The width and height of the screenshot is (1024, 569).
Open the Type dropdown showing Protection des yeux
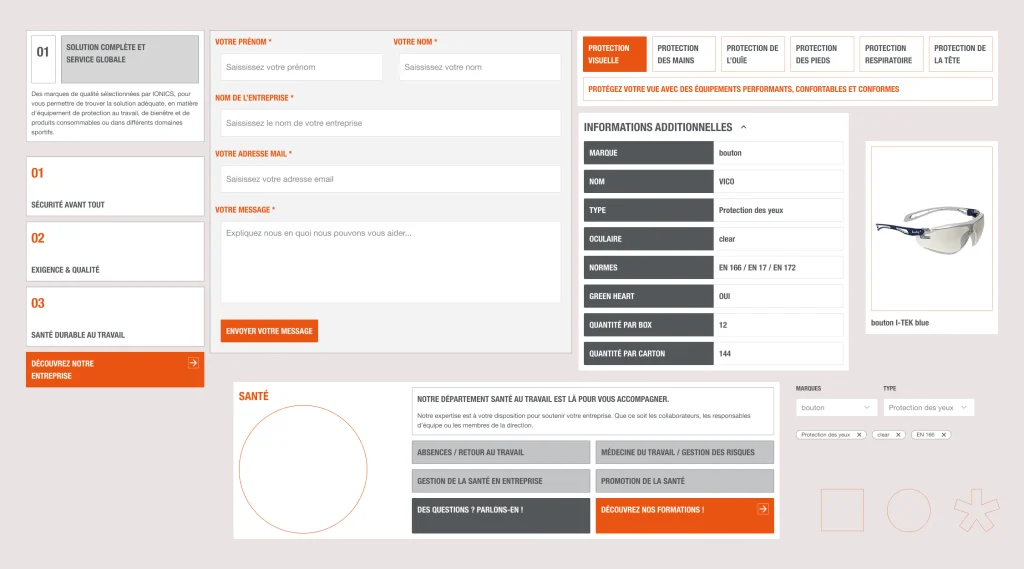tap(929, 408)
